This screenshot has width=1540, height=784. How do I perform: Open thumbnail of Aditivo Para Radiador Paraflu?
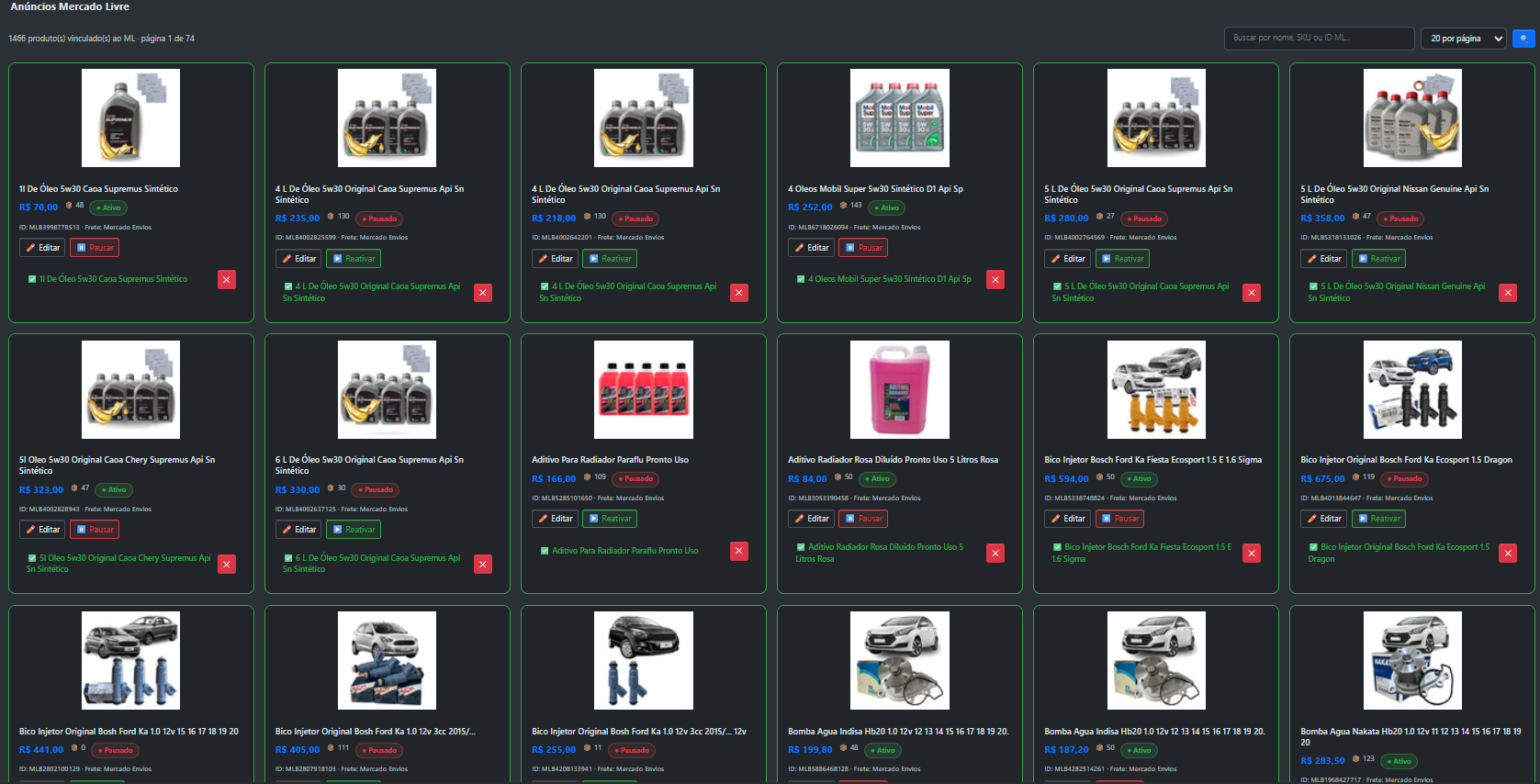[x=643, y=389]
